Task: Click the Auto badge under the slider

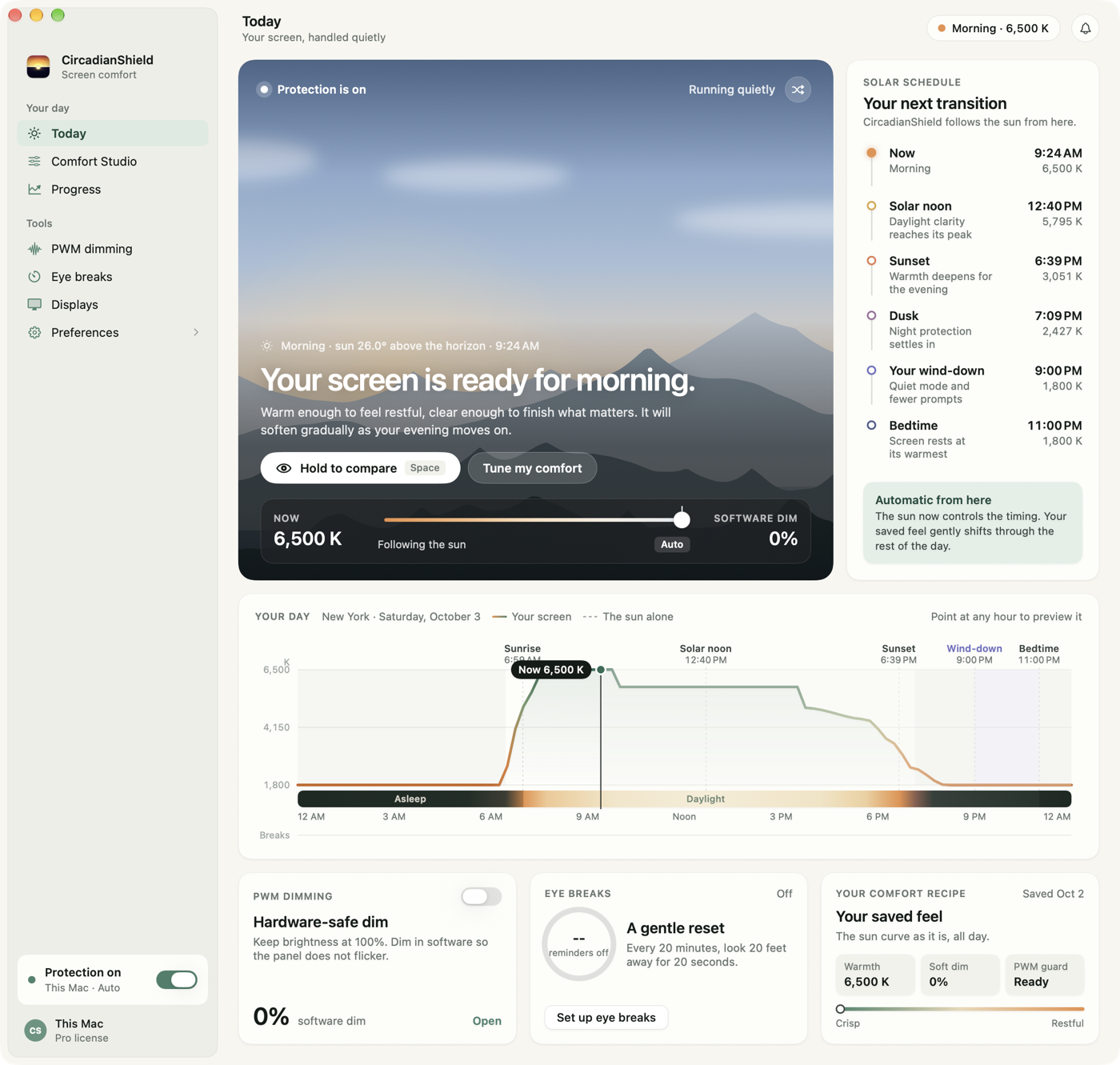Action: [x=672, y=544]
